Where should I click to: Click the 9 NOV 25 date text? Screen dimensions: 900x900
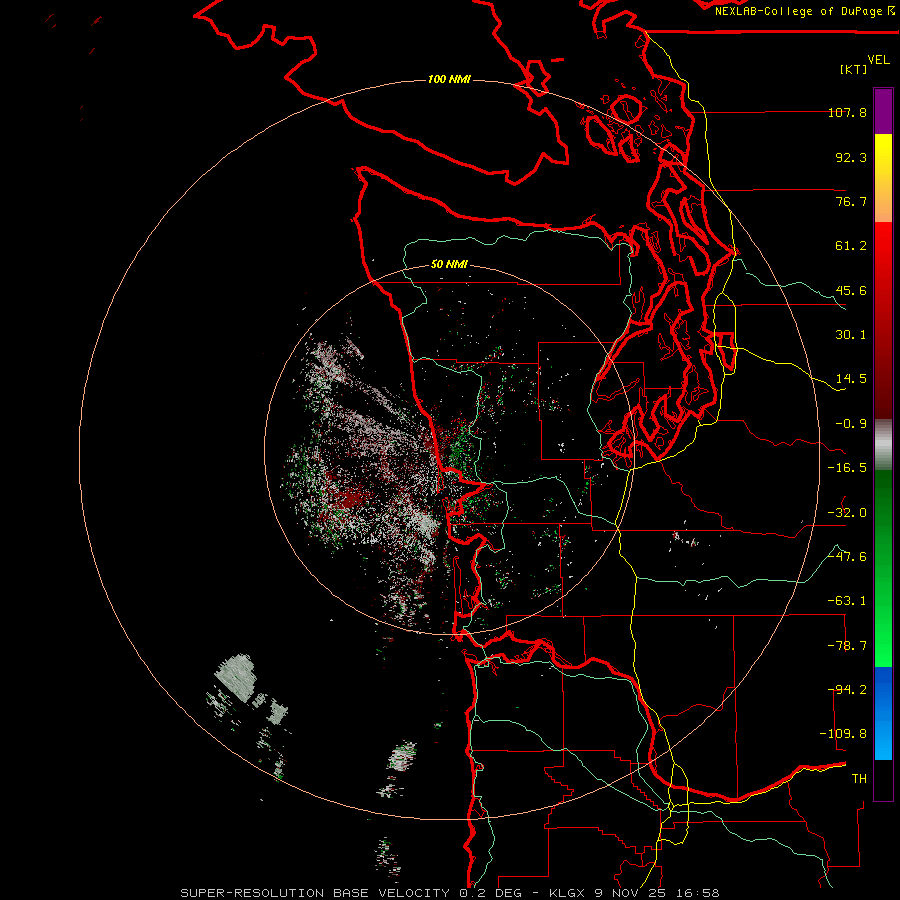click(630, 893)
